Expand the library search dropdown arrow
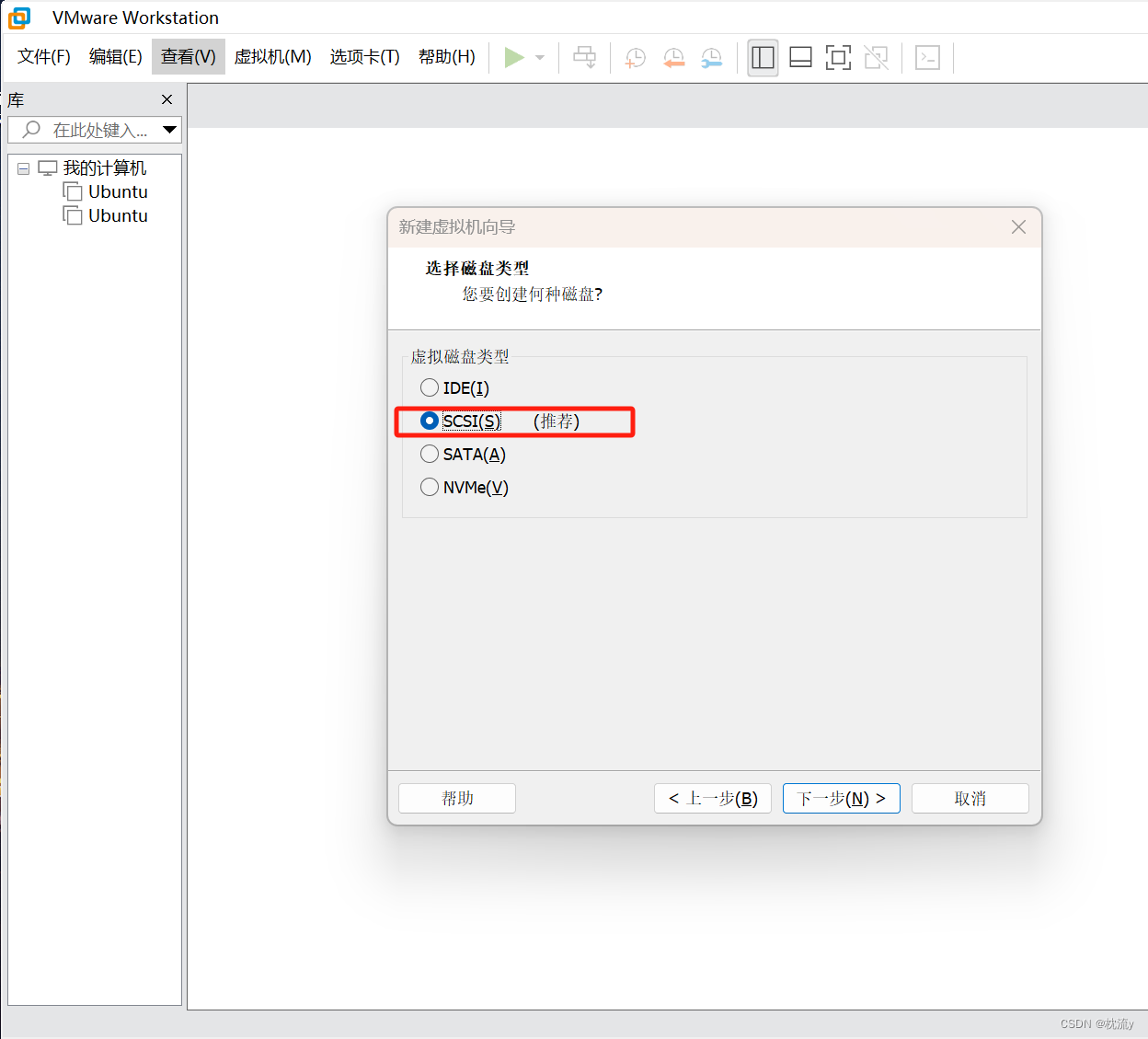Image resolution: width=1148 pixels, height=1039 pixels. [x=169, y=130]
